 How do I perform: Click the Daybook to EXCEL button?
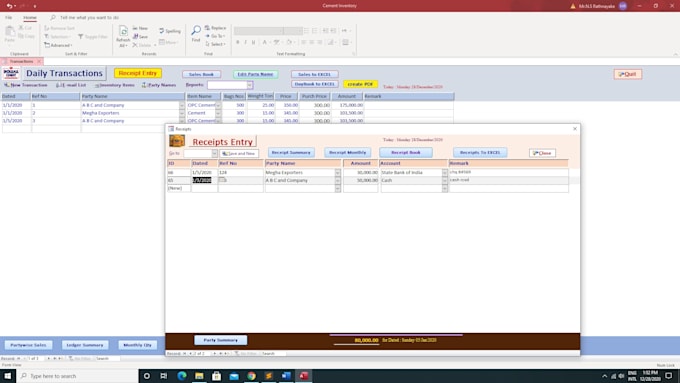coord(314,84)
